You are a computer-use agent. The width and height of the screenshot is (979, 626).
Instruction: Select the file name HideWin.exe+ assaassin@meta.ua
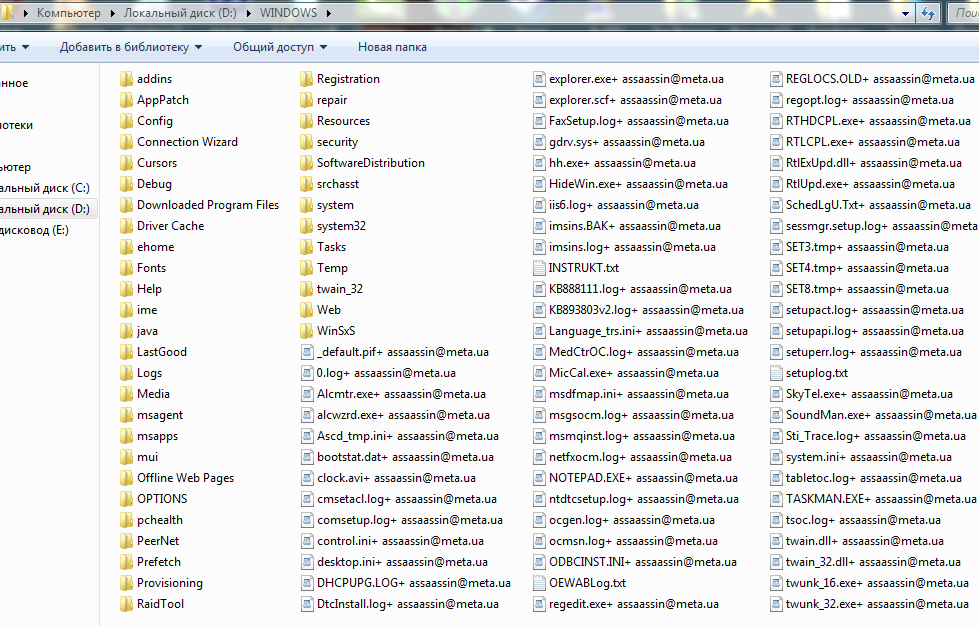pos(638,184)
